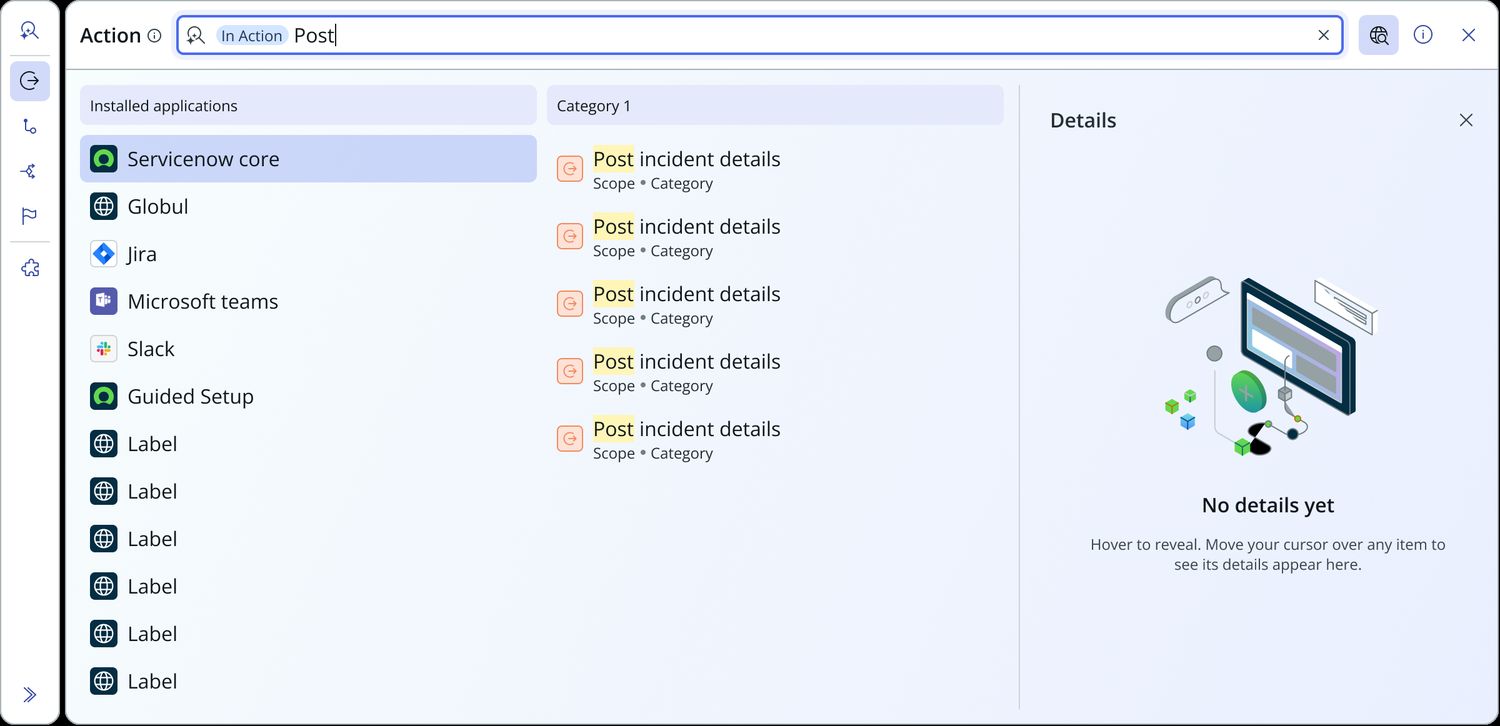Click the global search globe button
The width and height of the screenshot is (1500, 726).
pos(1378,35)
